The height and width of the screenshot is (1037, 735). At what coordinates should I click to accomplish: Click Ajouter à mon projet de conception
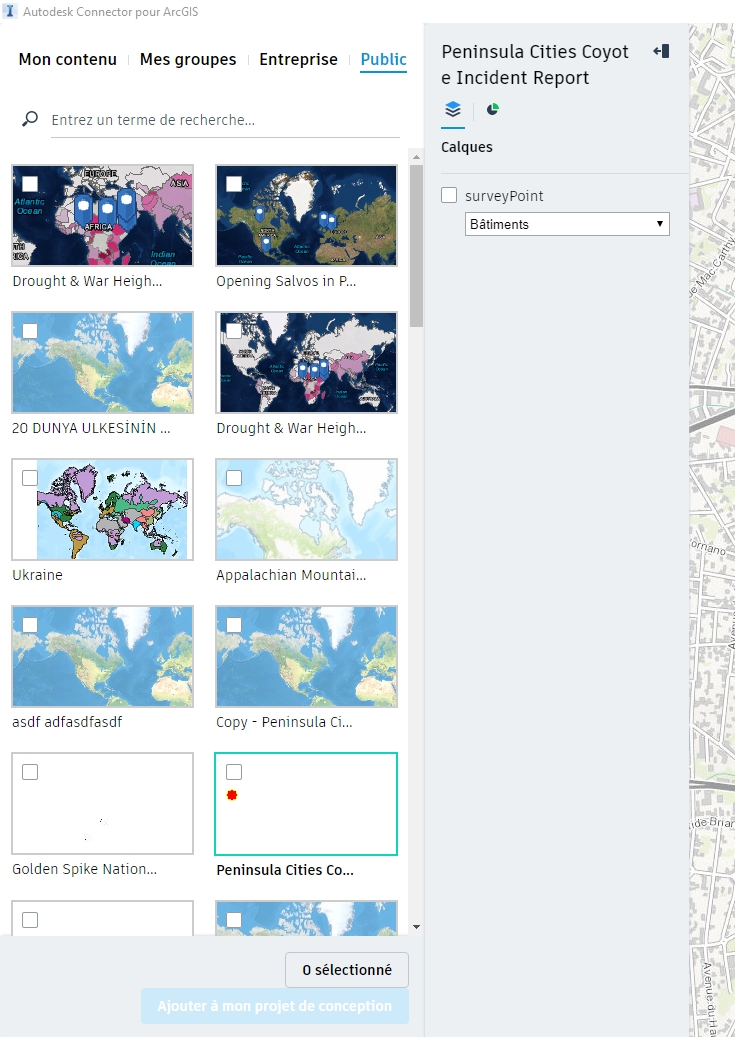275,1006
